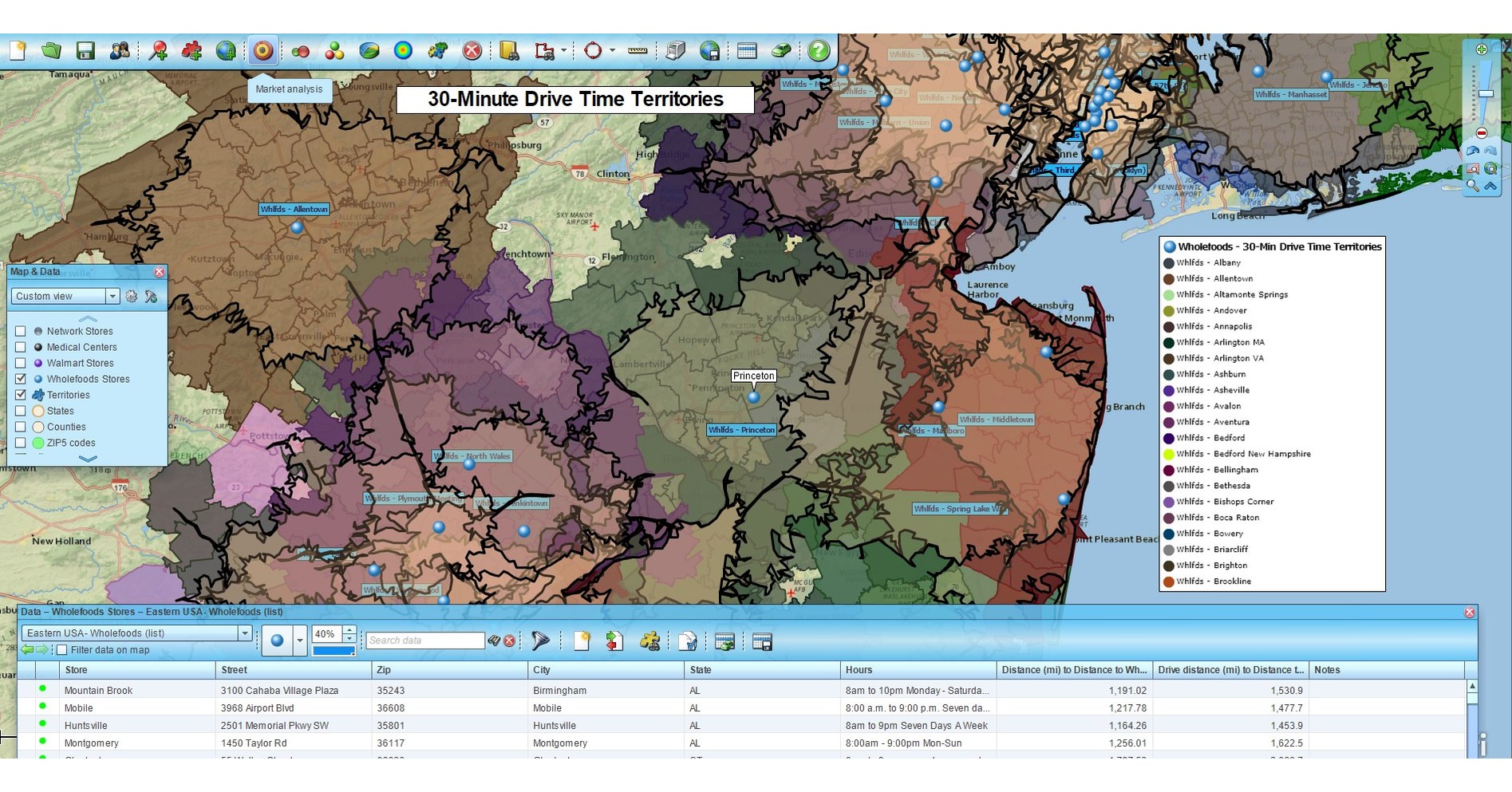Viewport: 1512px width, 792px height.
Task: Click the open map folder icon in main toolbar
Action: pyautogui.click(x=49, y=49)
